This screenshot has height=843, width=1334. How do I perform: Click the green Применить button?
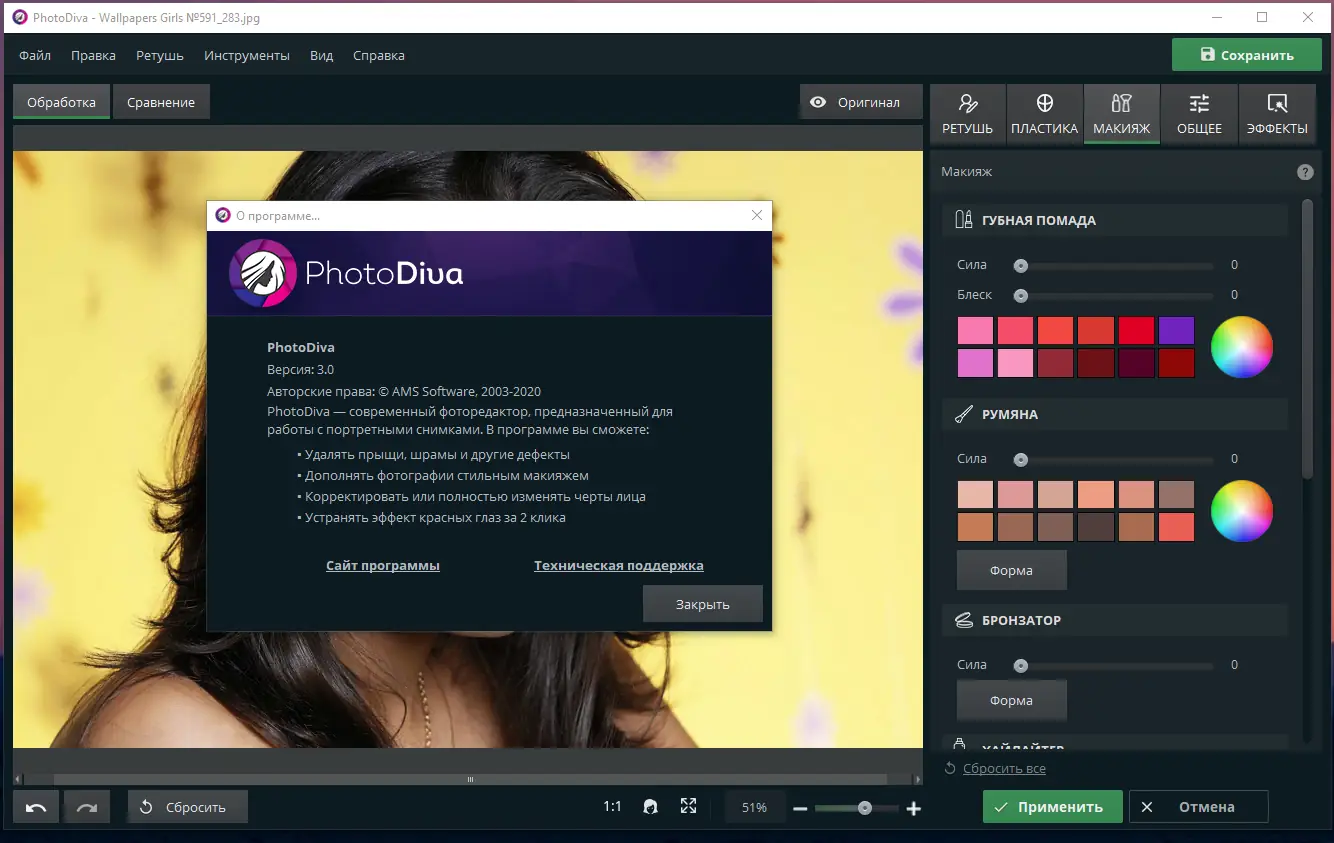(1054, 807)
